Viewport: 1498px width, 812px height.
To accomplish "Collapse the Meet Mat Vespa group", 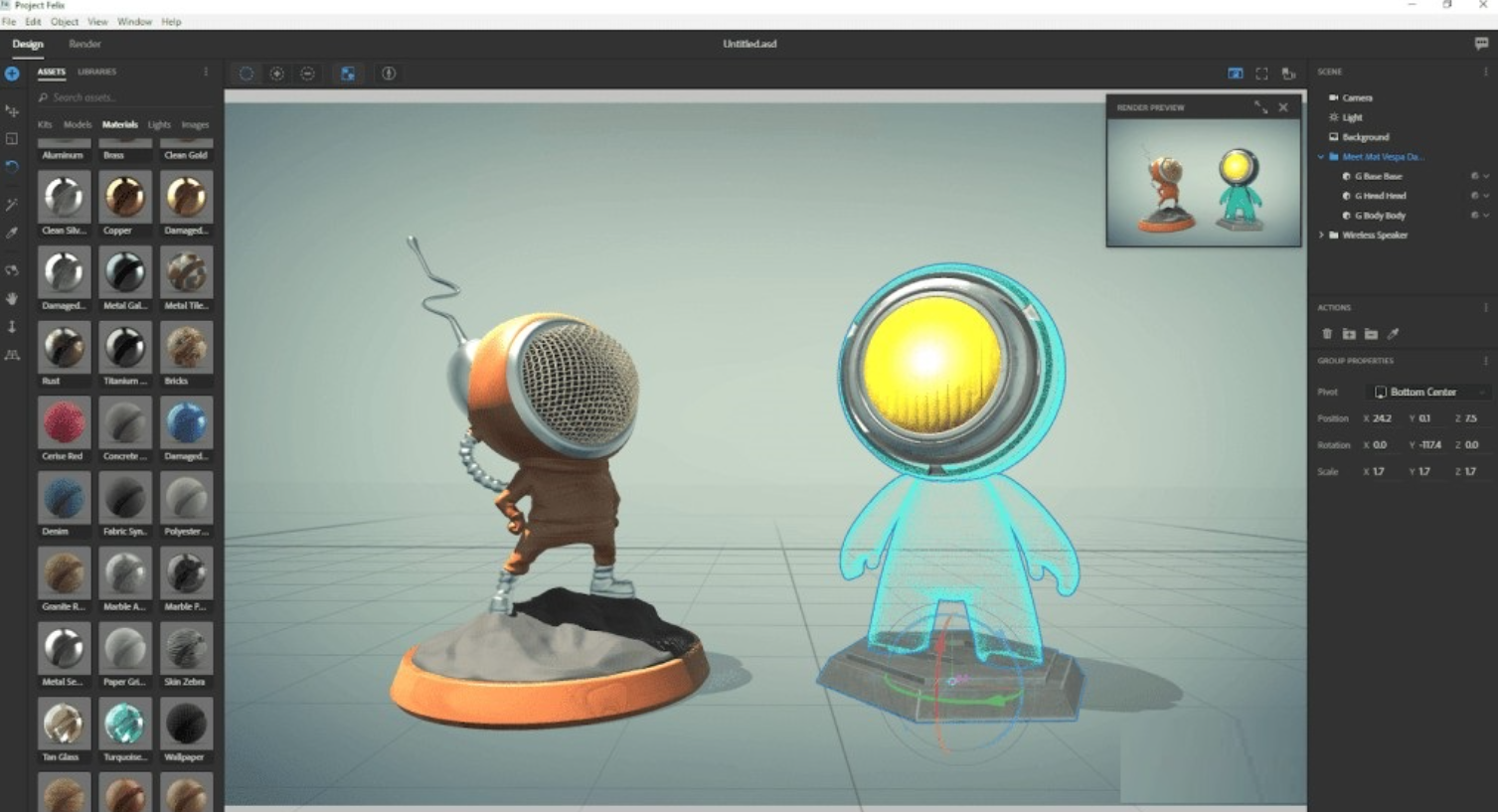I will pos(1321,156).
